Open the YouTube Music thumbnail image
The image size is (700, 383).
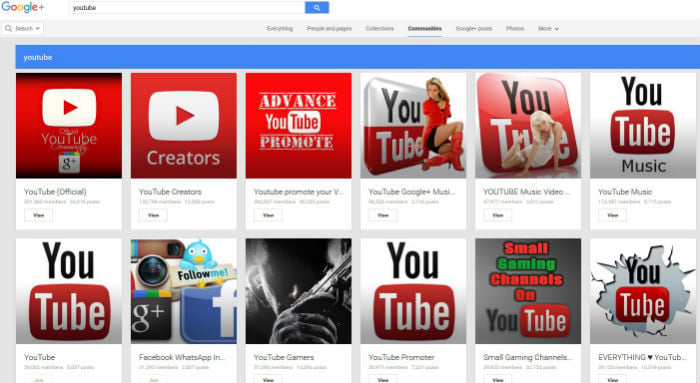click(643, 125)
